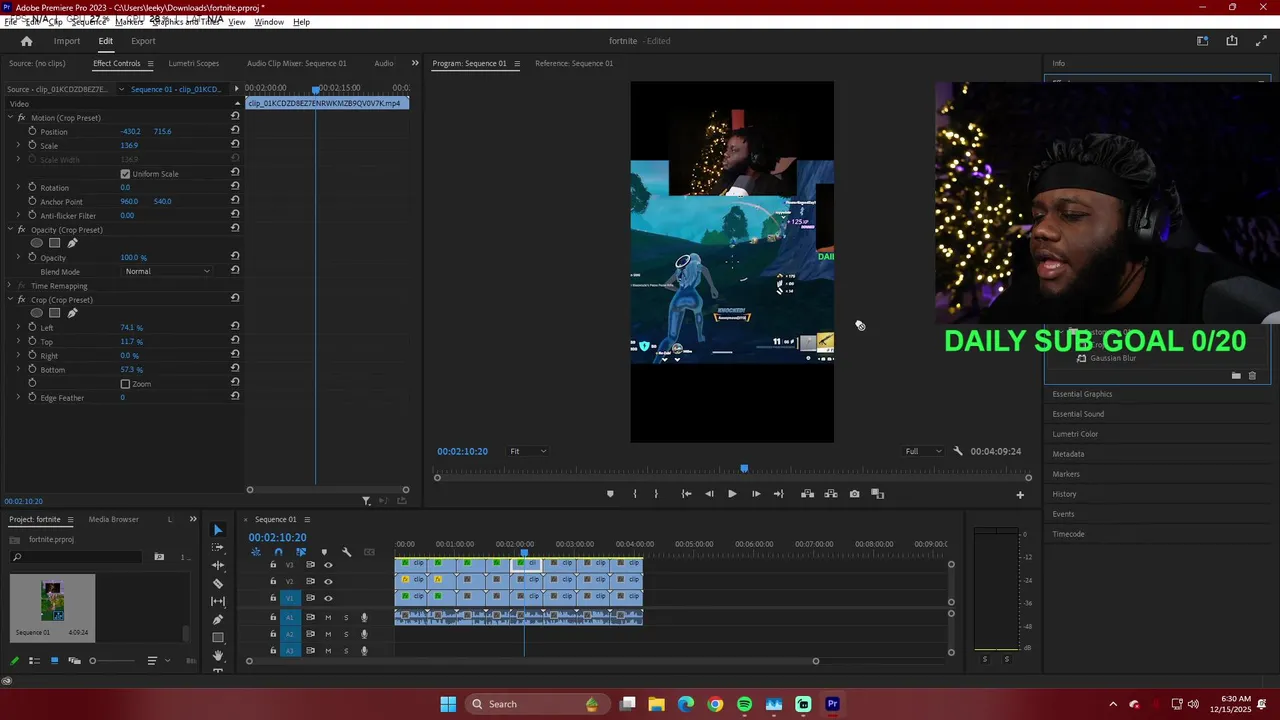Expand the Time Remapping effect

click(10, 286)
